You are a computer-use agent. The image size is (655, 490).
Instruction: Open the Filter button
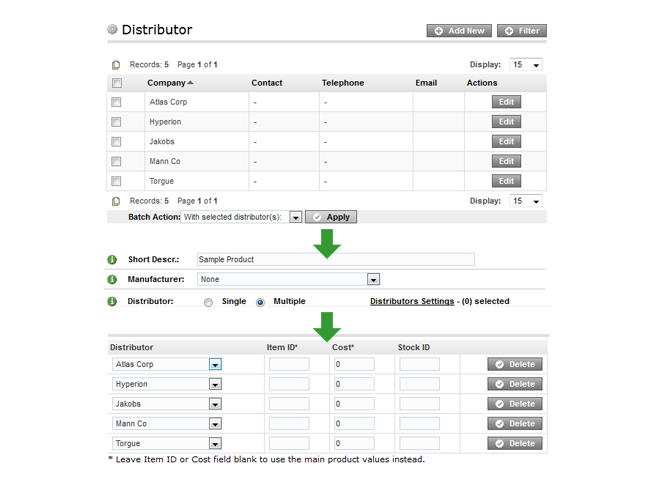(x=522, y=31)
